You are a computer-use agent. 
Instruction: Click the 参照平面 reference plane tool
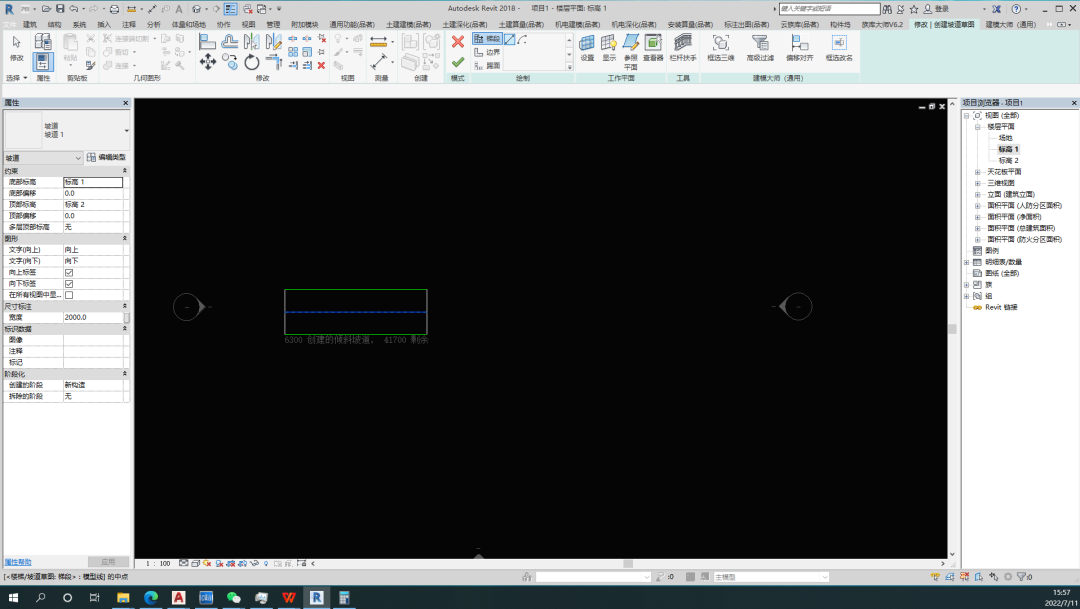point(631,52)
